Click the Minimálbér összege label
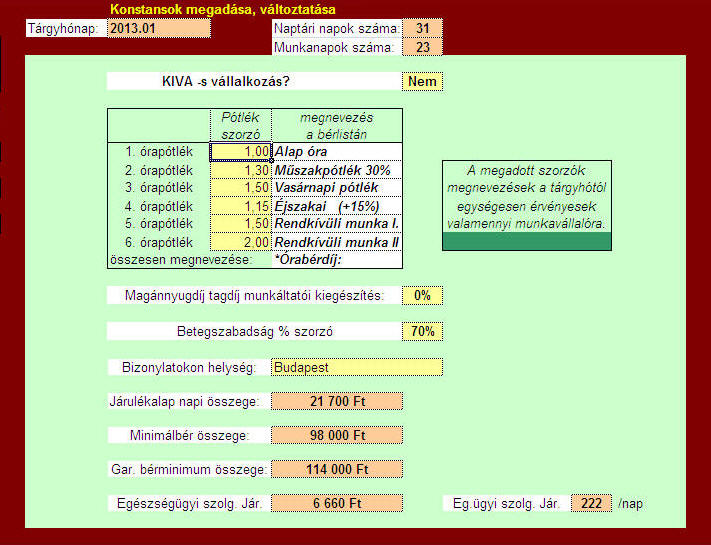 (189, 435)
